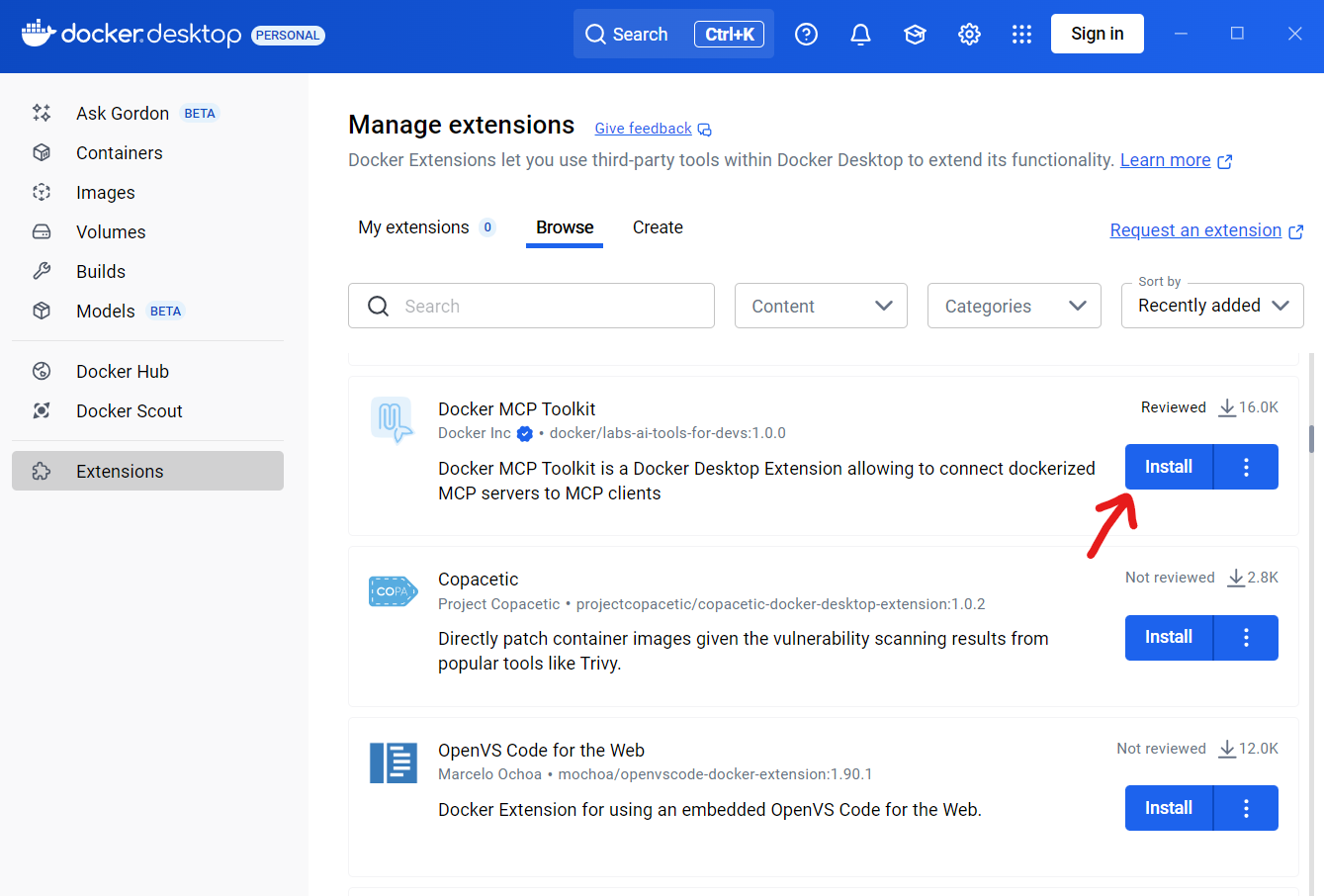The image size is (1324, 896).
Task: Install OpenVS Code for the Web
Action: tap(1169, 808)
